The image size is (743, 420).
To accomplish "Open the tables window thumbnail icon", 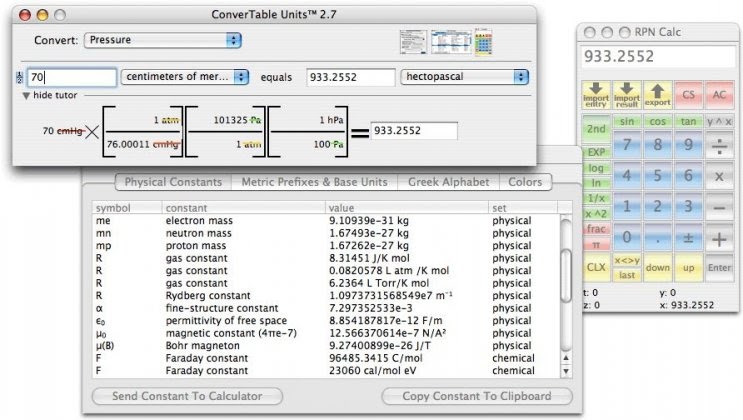I will pos(451,42).
